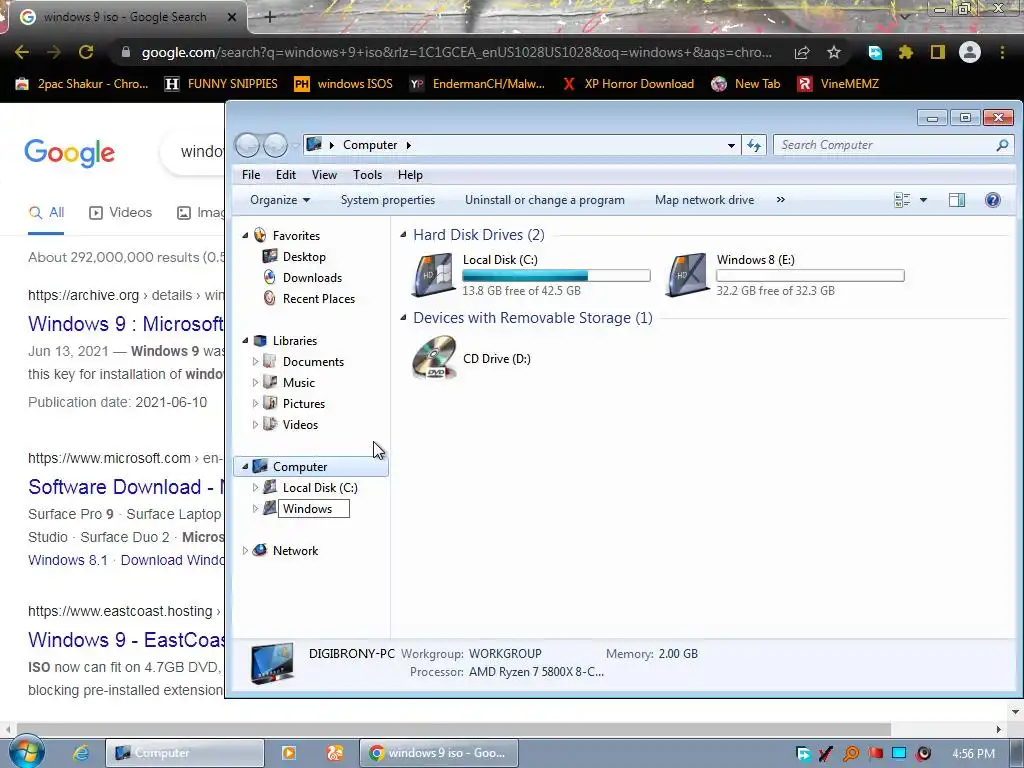The image size is (1024, 768).
Task: Click the Windows rename text box
Action: click(313, 508)
